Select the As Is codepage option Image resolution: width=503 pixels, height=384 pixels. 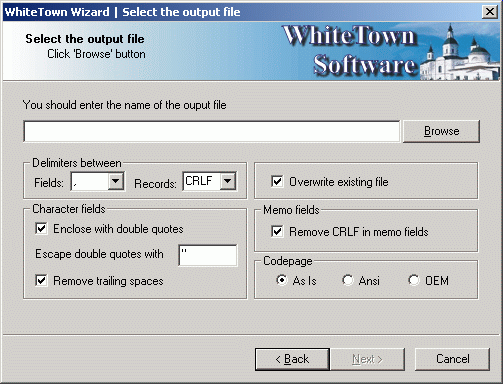pos(282,280)
